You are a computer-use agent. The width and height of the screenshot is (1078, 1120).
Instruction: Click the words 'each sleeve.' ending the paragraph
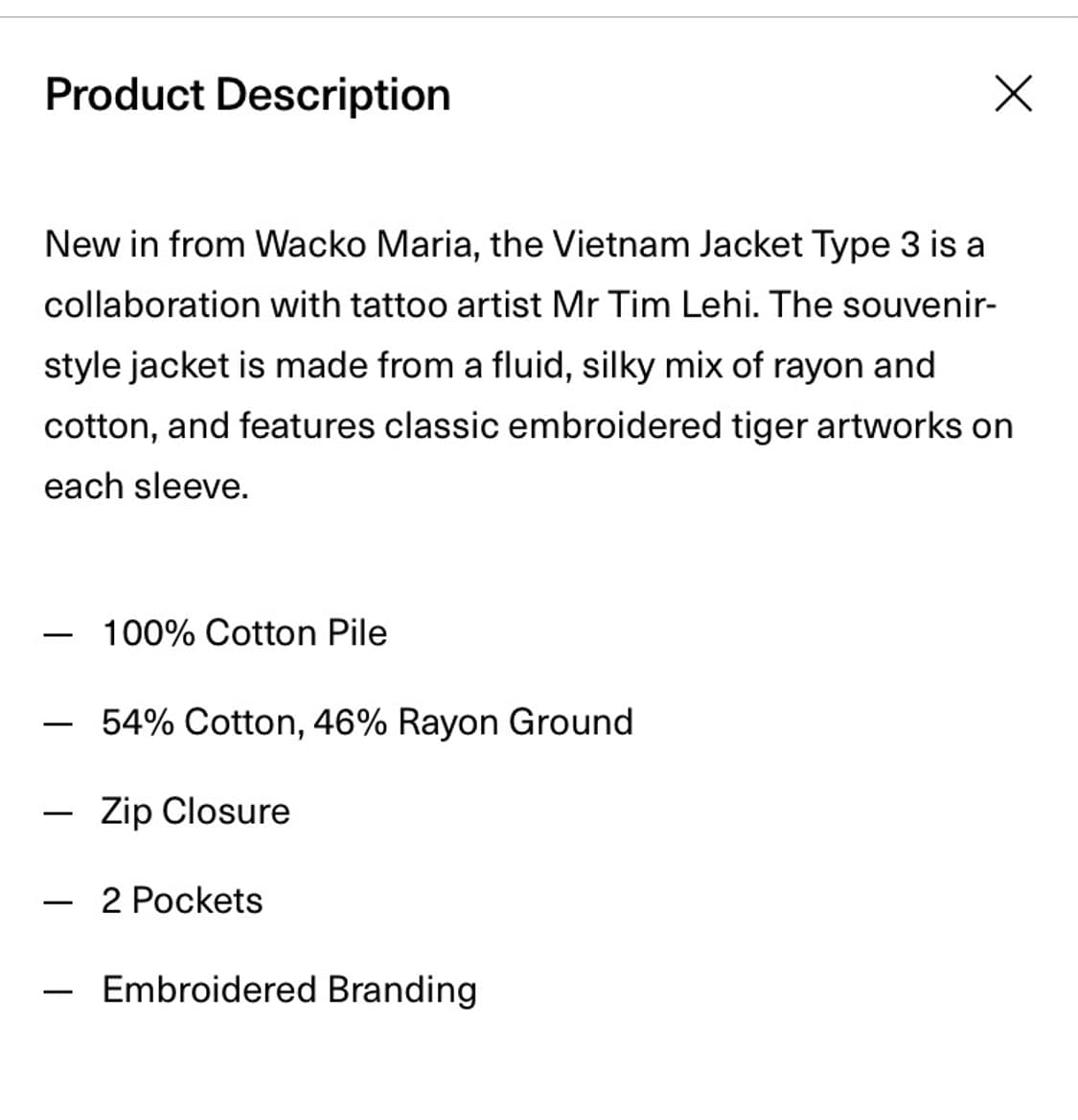pyautogui.click(x=147, y=487)
